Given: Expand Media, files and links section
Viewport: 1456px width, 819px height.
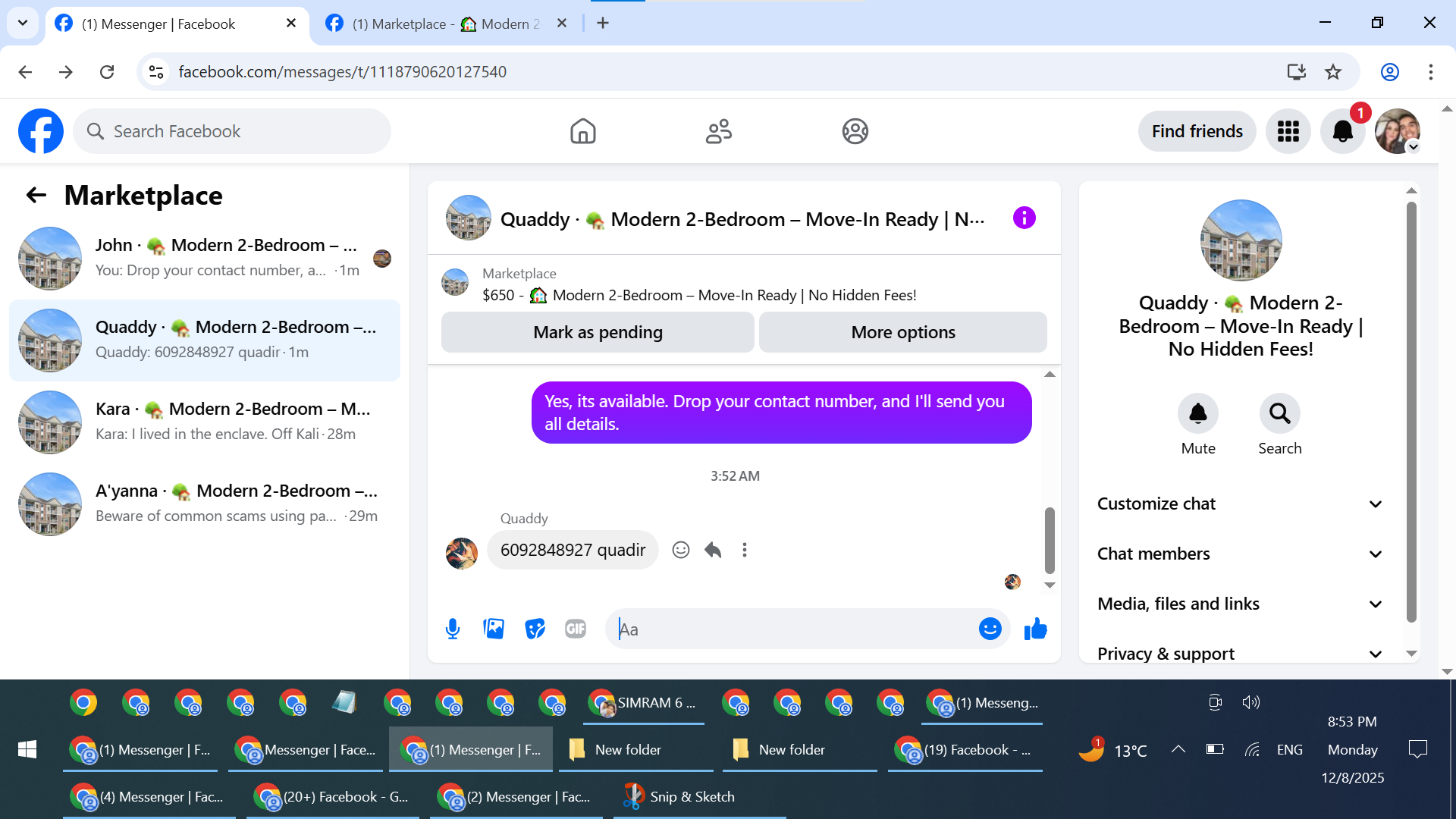Looking at the screenshot, I should 1241,604.
